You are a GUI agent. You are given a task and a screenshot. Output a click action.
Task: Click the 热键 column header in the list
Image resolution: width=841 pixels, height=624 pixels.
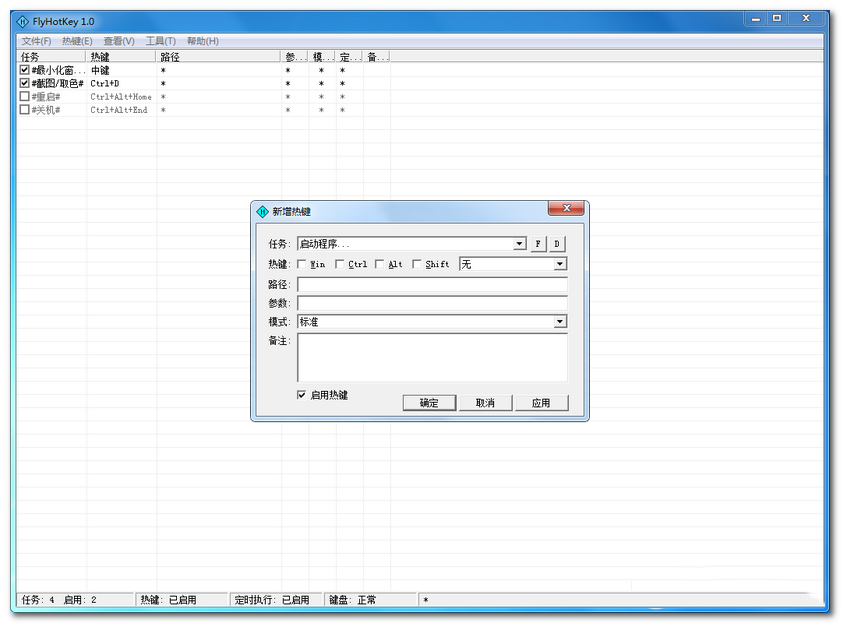pyautogui.click(x=120, y=57)
